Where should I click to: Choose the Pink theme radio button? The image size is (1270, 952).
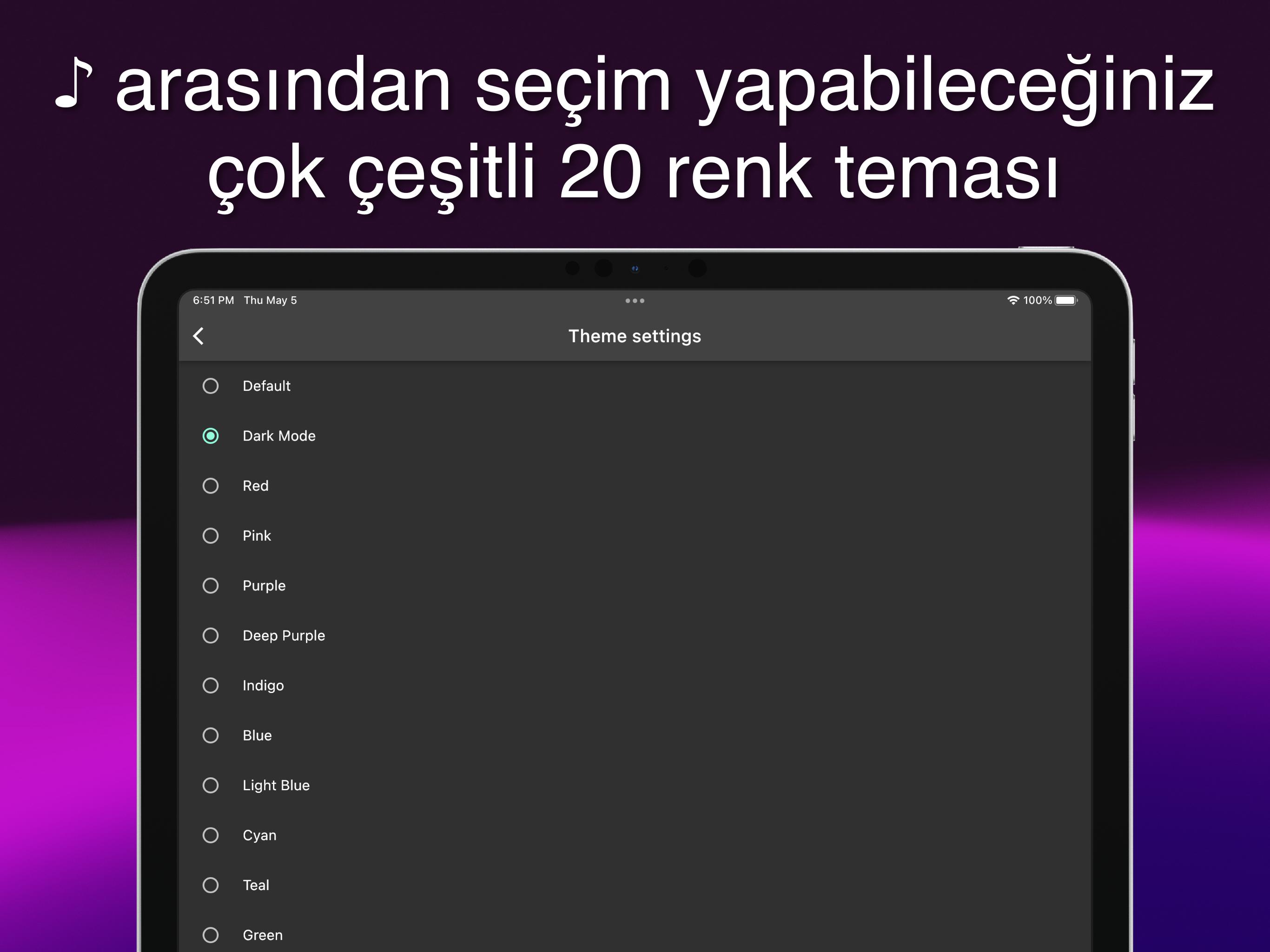coord(211,535)
